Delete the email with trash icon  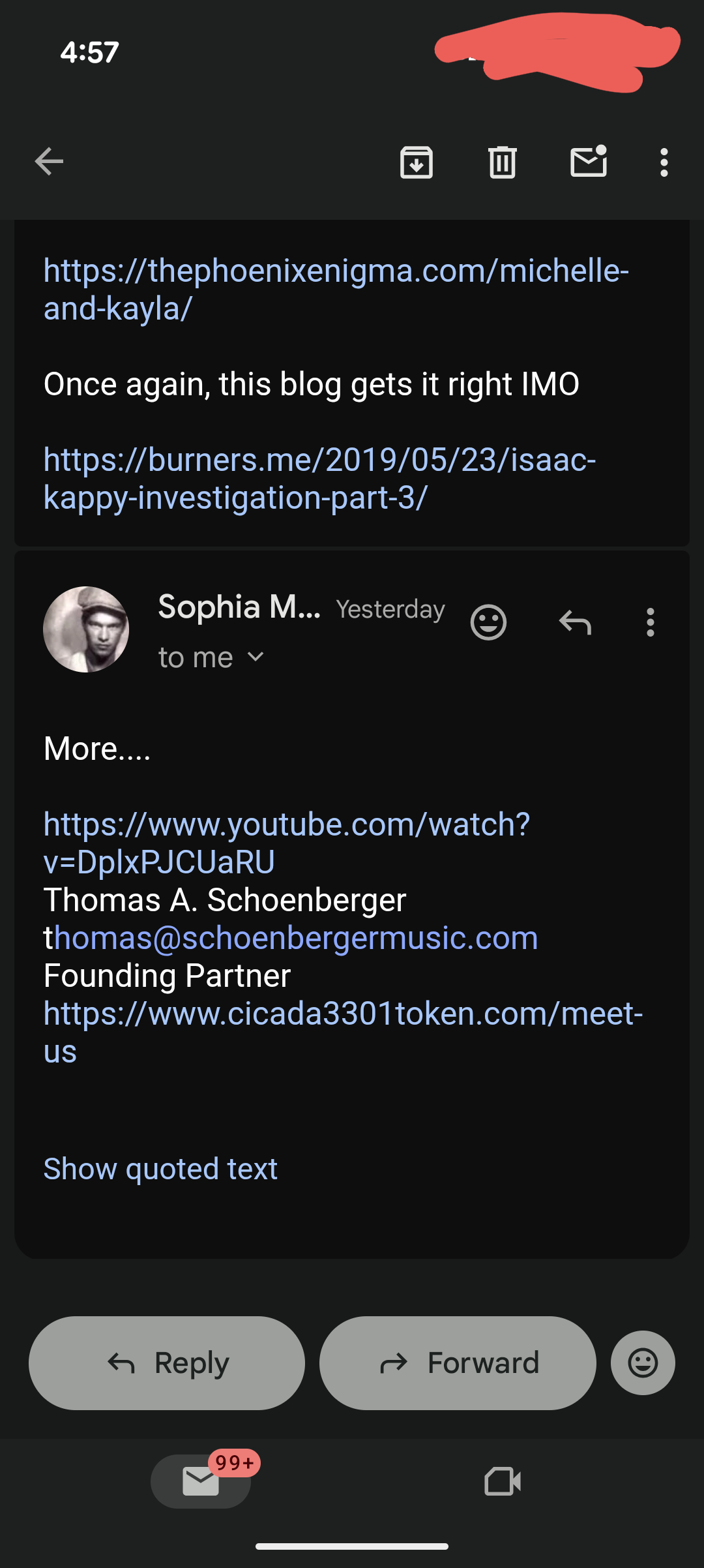click(502, 162)
